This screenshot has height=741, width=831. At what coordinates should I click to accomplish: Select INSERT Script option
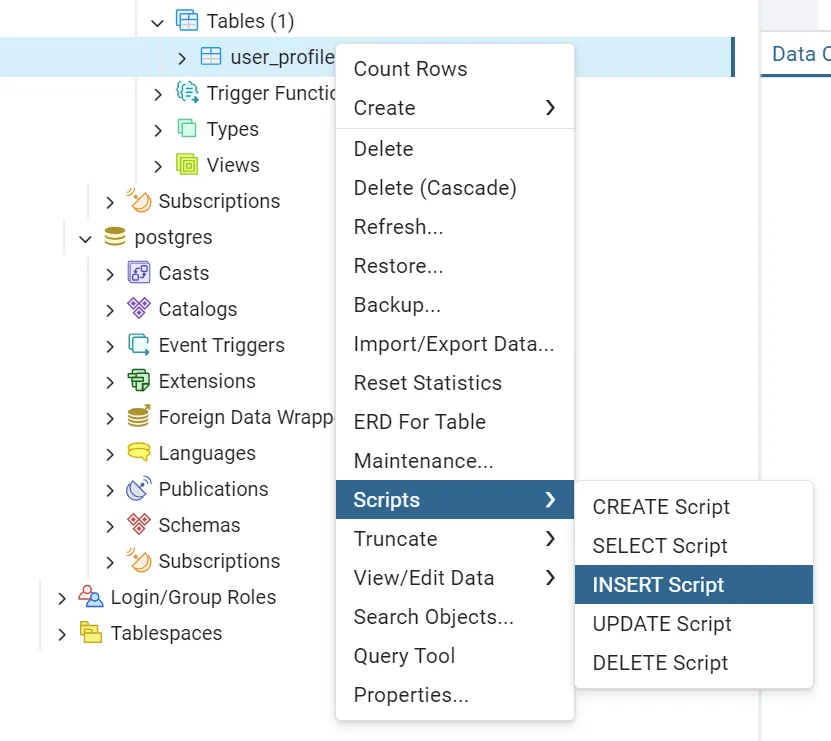[694, 585]
